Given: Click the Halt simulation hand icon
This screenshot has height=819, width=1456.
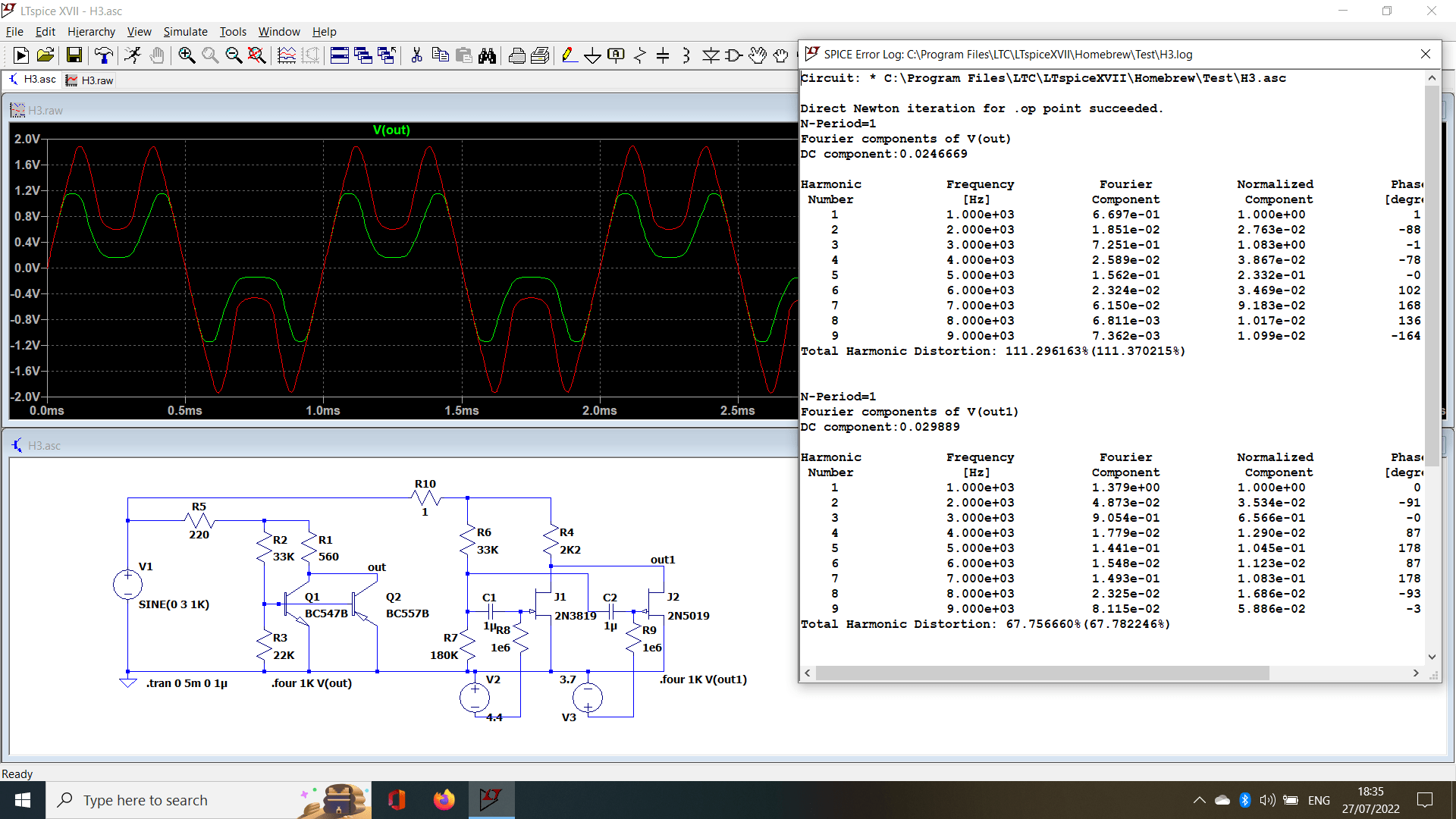Looking at the screenshot, I should [x=157, y=55].
